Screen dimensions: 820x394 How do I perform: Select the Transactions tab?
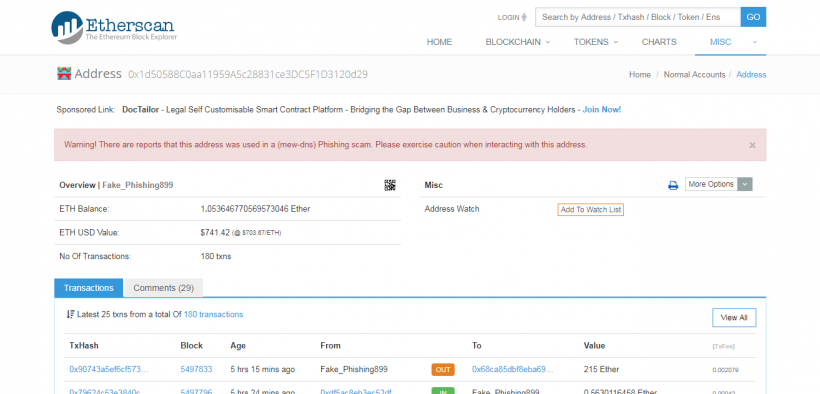[89, 288]
